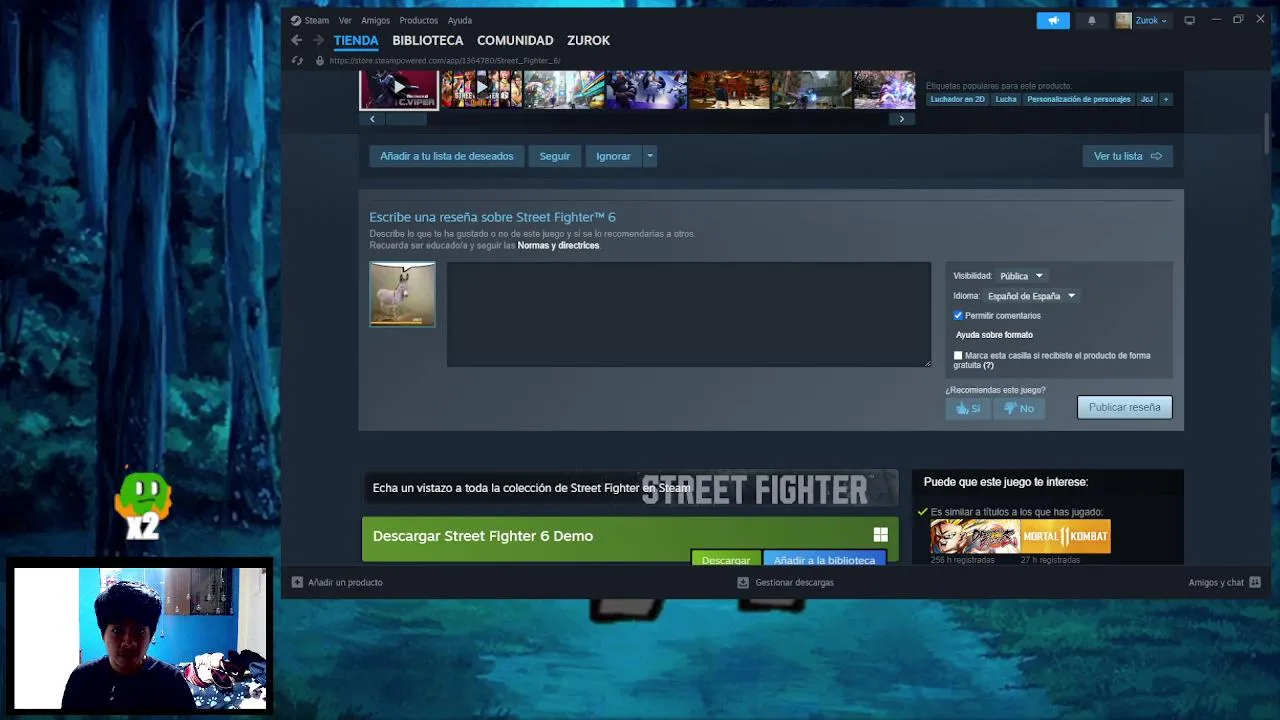Image resolution: width=1280 pixels, height=720 pixels.
Task: Click Gestionar descargas text
Action: (794, 582)
